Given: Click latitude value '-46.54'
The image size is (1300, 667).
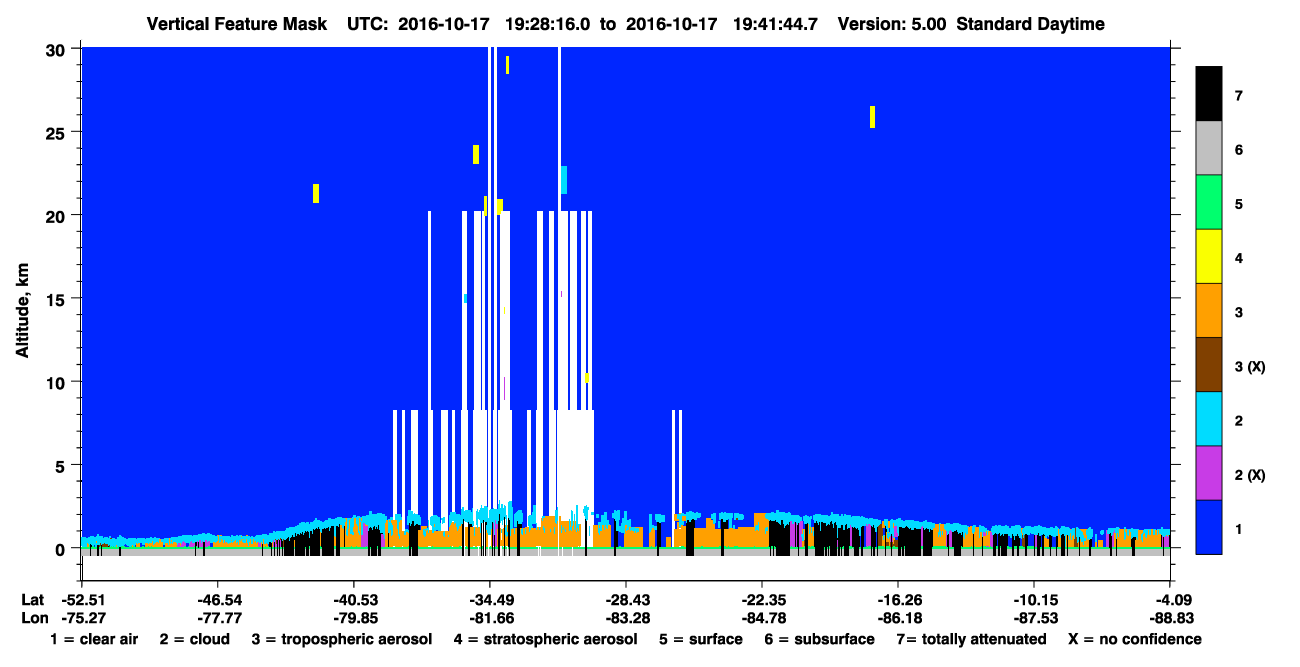Looking at the screenshot, I should point(217,600).
